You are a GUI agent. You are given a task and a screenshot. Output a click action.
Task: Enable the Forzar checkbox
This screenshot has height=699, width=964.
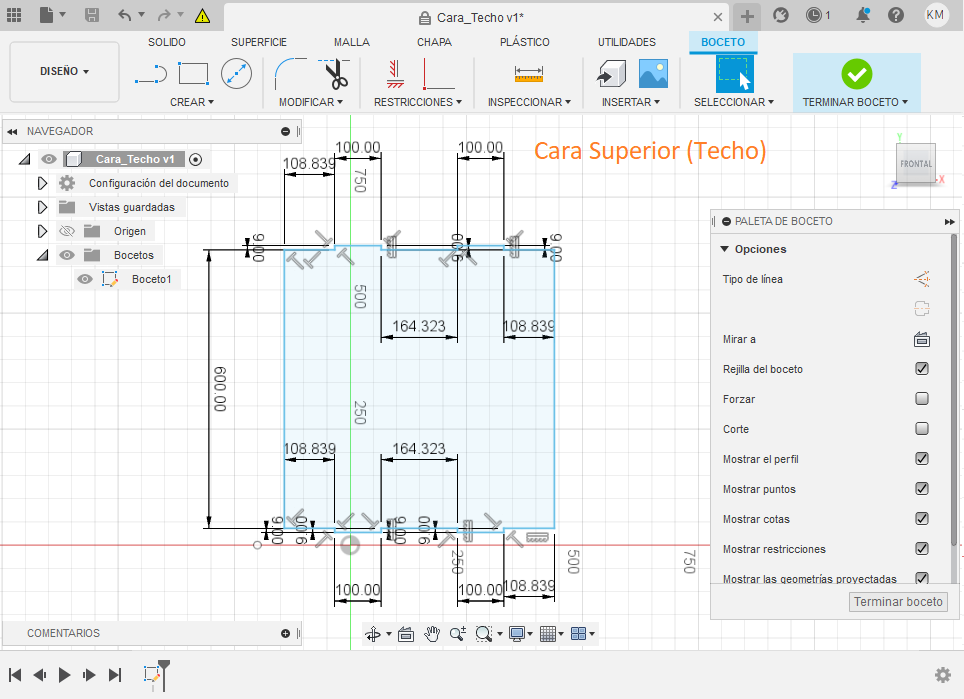922,399
